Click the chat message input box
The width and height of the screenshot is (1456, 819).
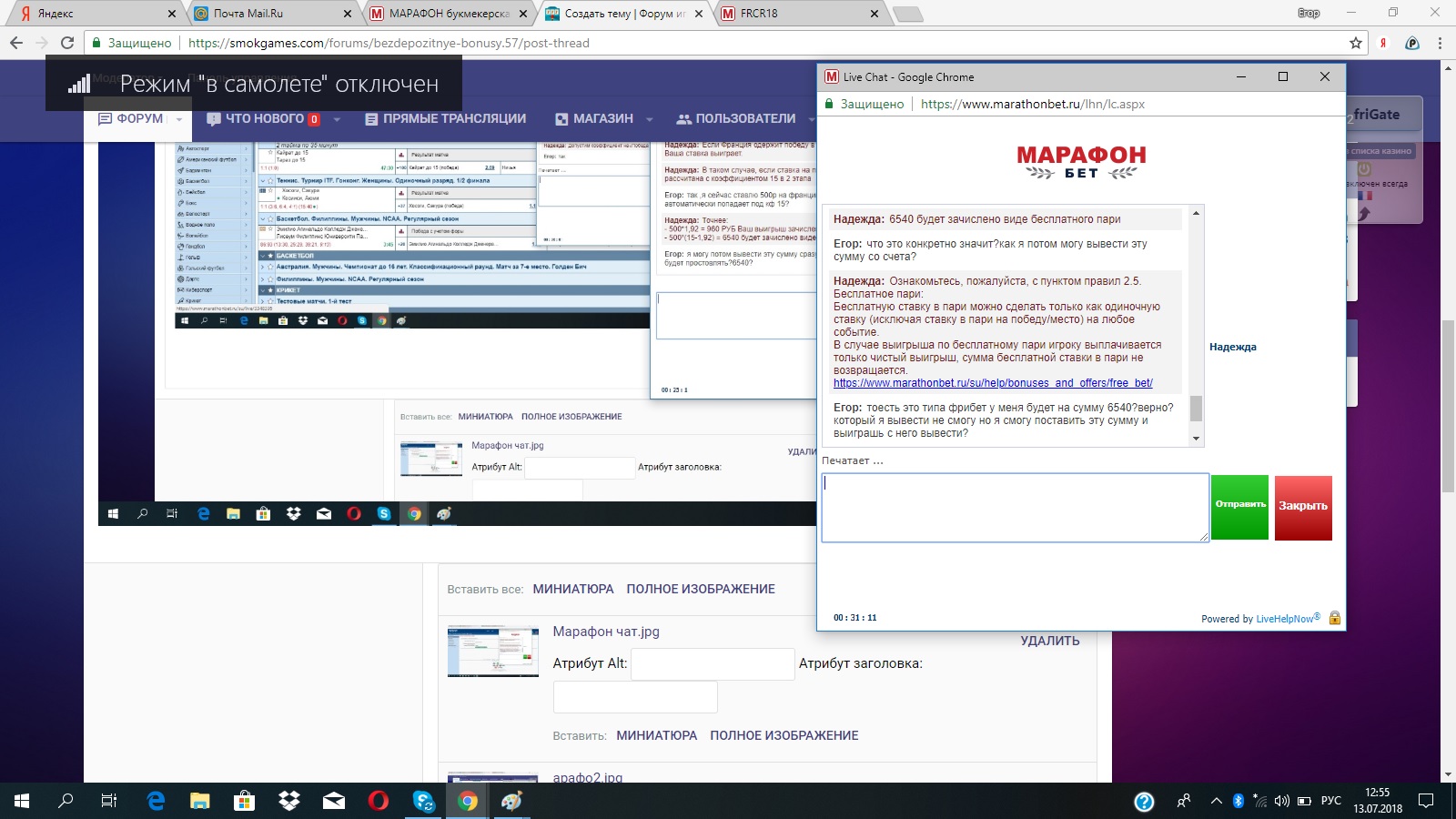1016,508
